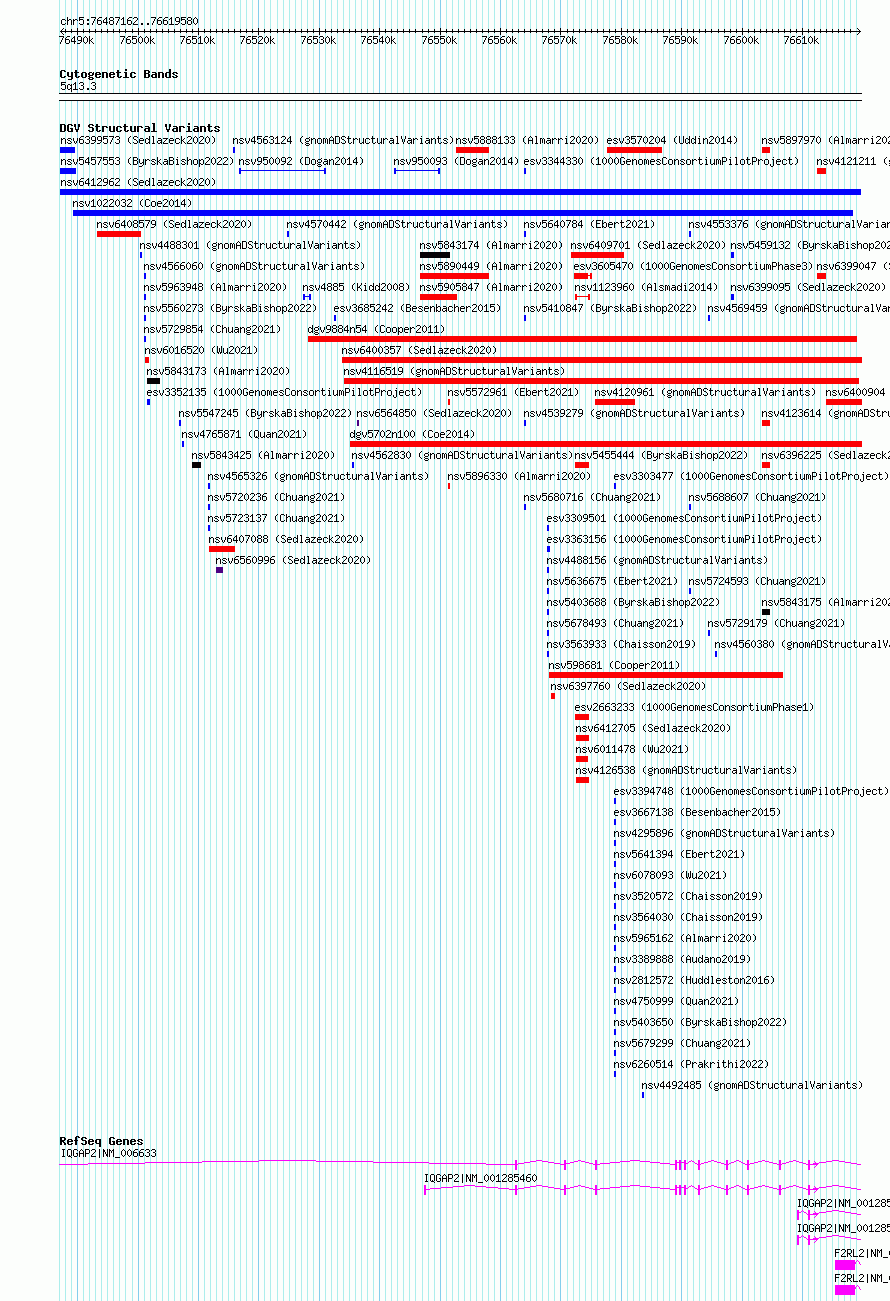Click red bar under nsv6409701
Viewport: 890px width, 1301px height.
click(597, 255)
